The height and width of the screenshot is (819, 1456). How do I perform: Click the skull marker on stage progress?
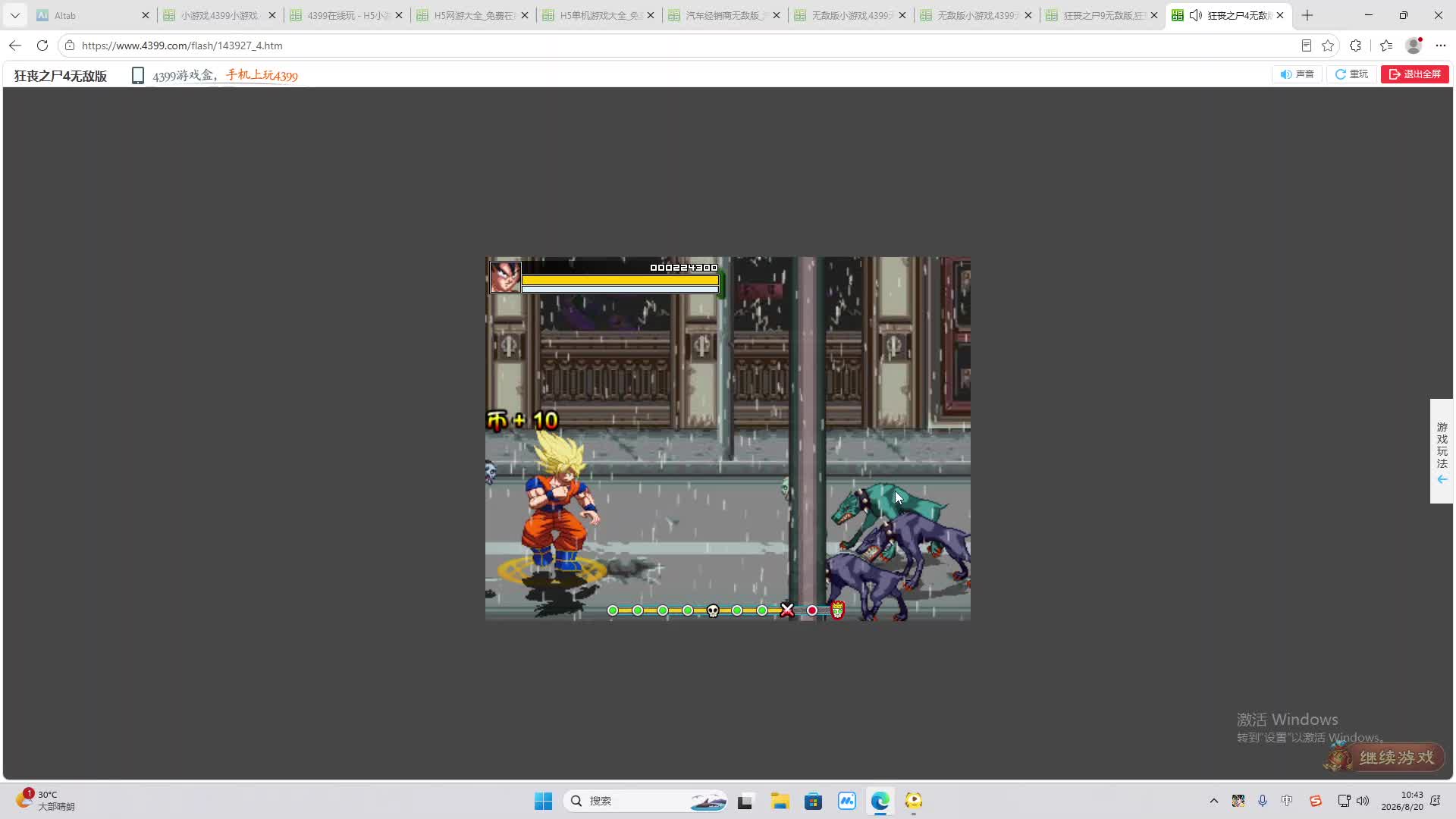(x=713, y=610)
